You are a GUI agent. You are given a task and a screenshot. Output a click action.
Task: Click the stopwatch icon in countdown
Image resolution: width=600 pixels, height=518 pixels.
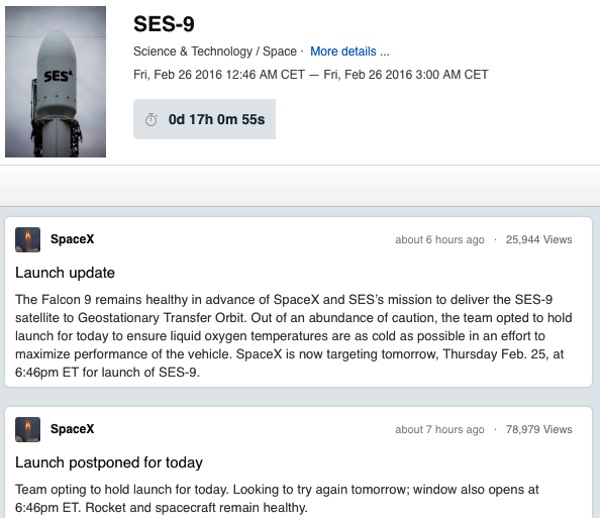pyautogui.click(x=151, y=119)
